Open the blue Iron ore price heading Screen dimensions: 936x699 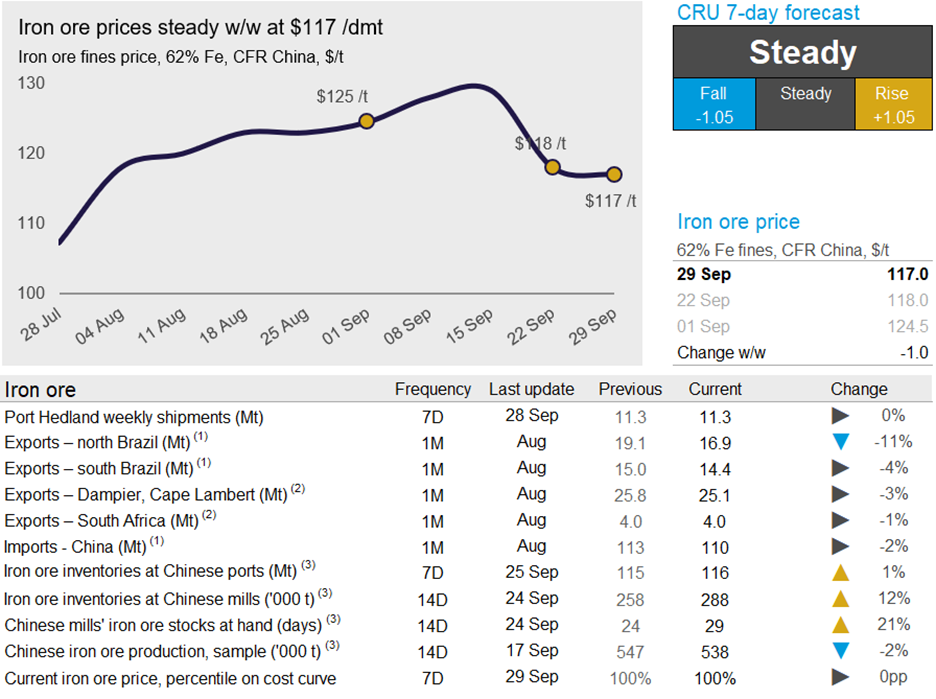pos(738,222)
